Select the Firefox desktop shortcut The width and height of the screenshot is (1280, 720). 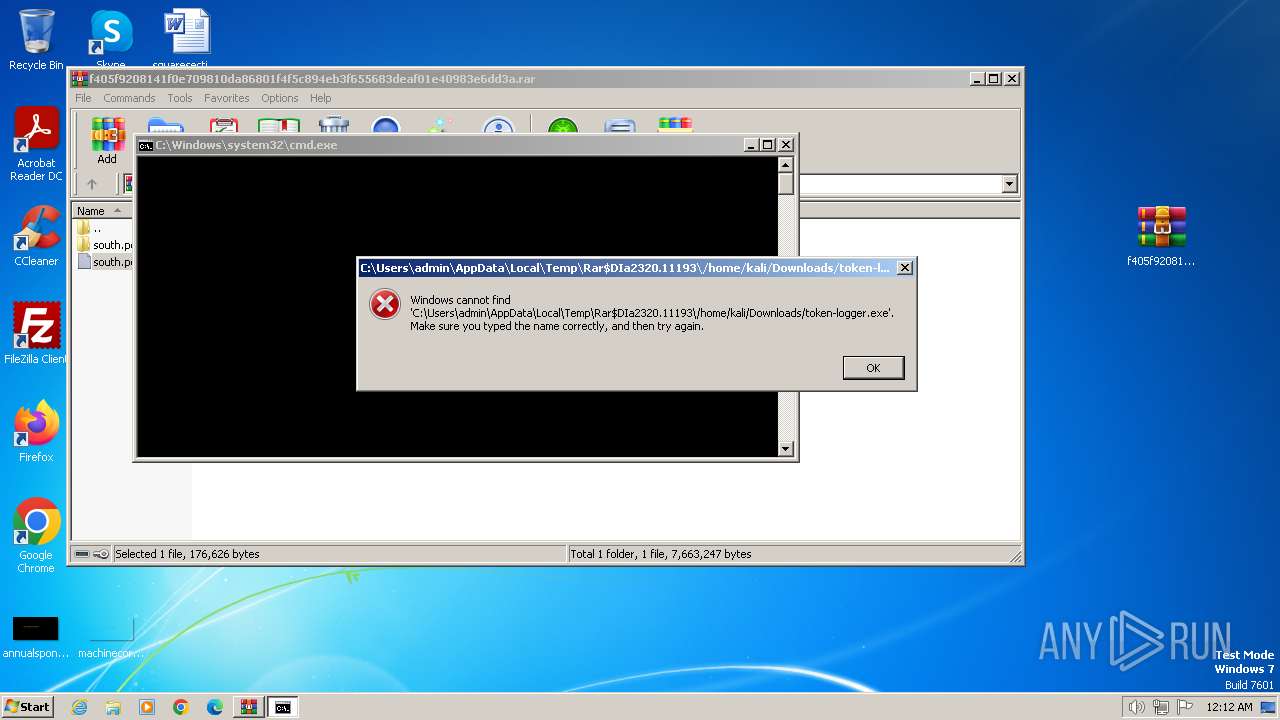pos(36,432)
